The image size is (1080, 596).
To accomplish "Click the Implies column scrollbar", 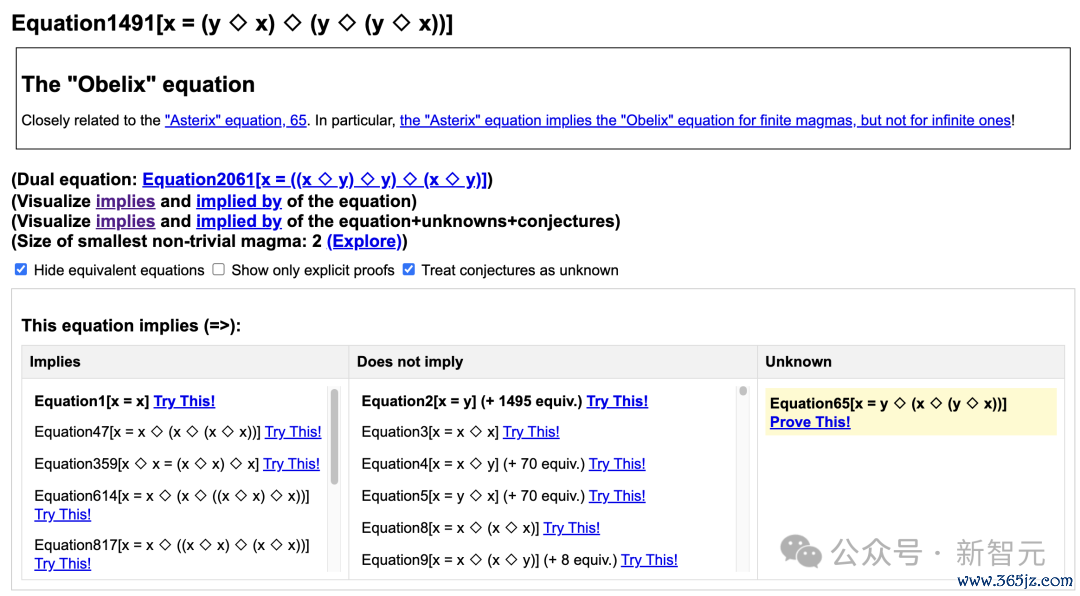I will [335, 437].
